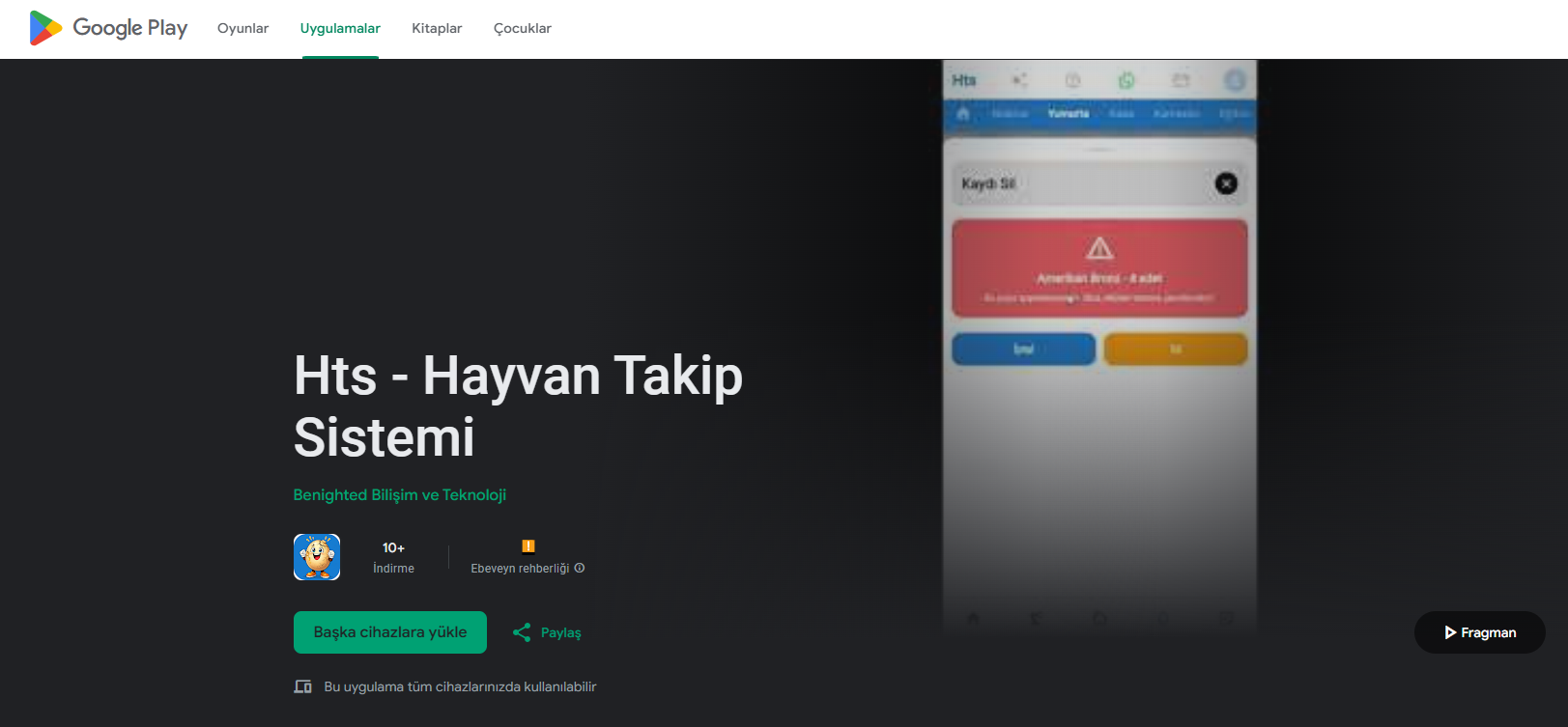Click the Ebeveyn rehberliği info icon
Viewport: 1568px width, 727px height.
click(580, 568)
